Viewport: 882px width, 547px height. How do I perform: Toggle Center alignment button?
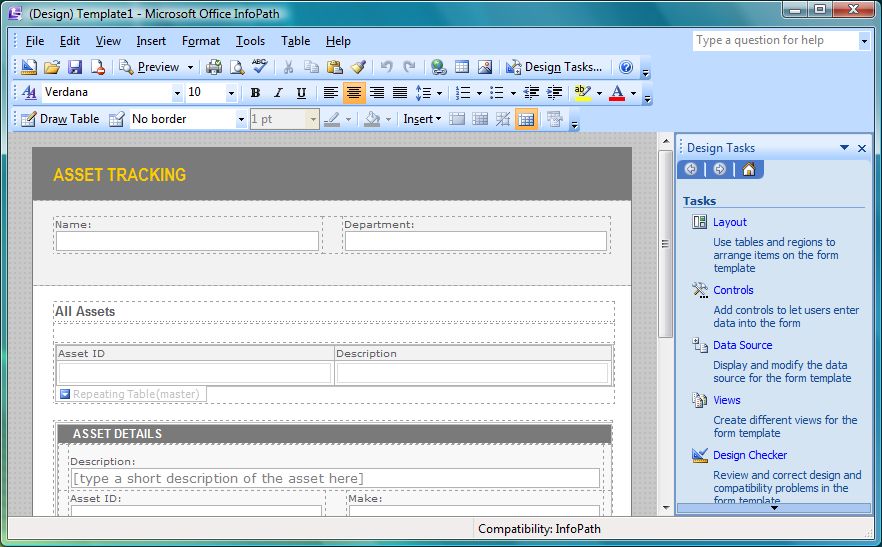pyautogui.click(x=354, y=92)
